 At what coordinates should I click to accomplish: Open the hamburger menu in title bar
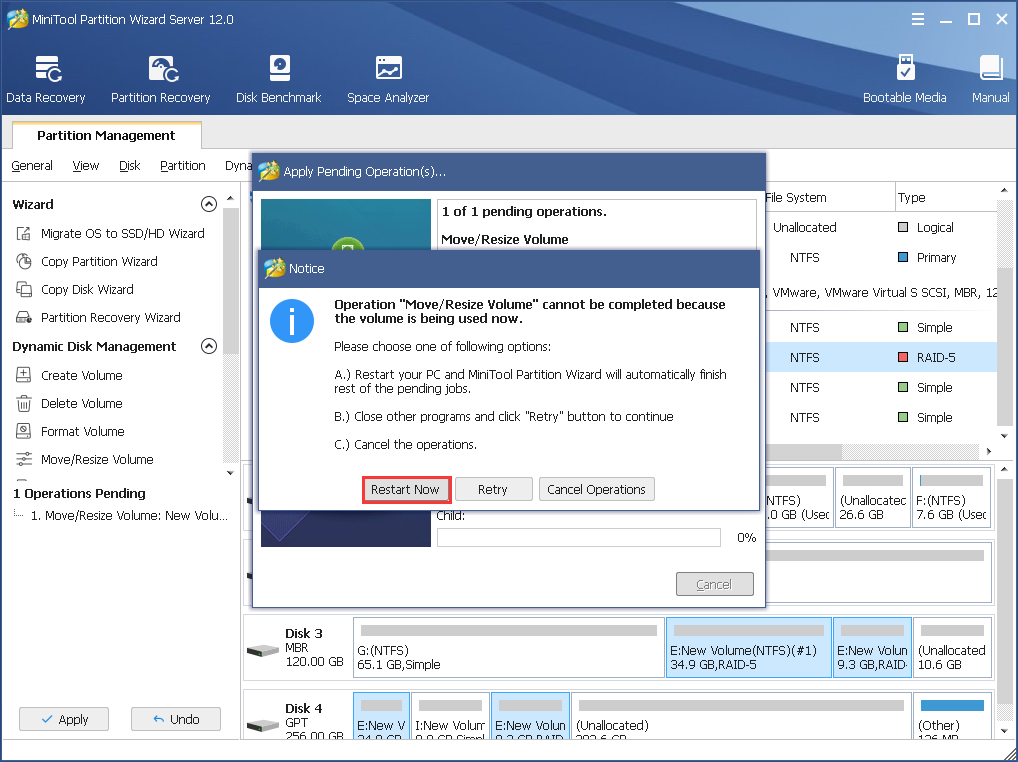click(x=918, y=17)
